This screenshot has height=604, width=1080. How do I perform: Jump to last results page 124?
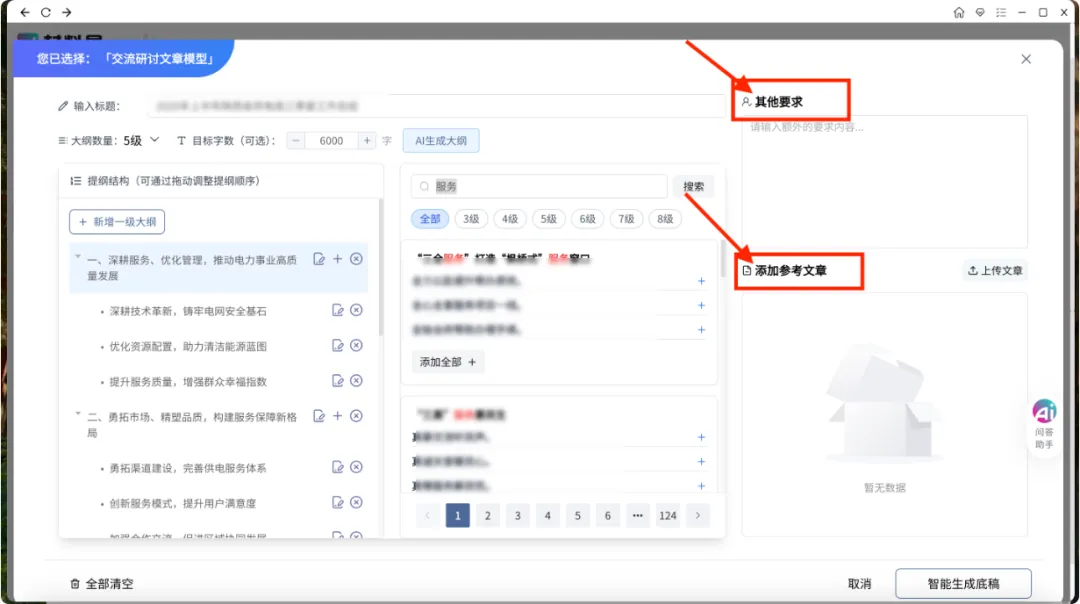667,515
